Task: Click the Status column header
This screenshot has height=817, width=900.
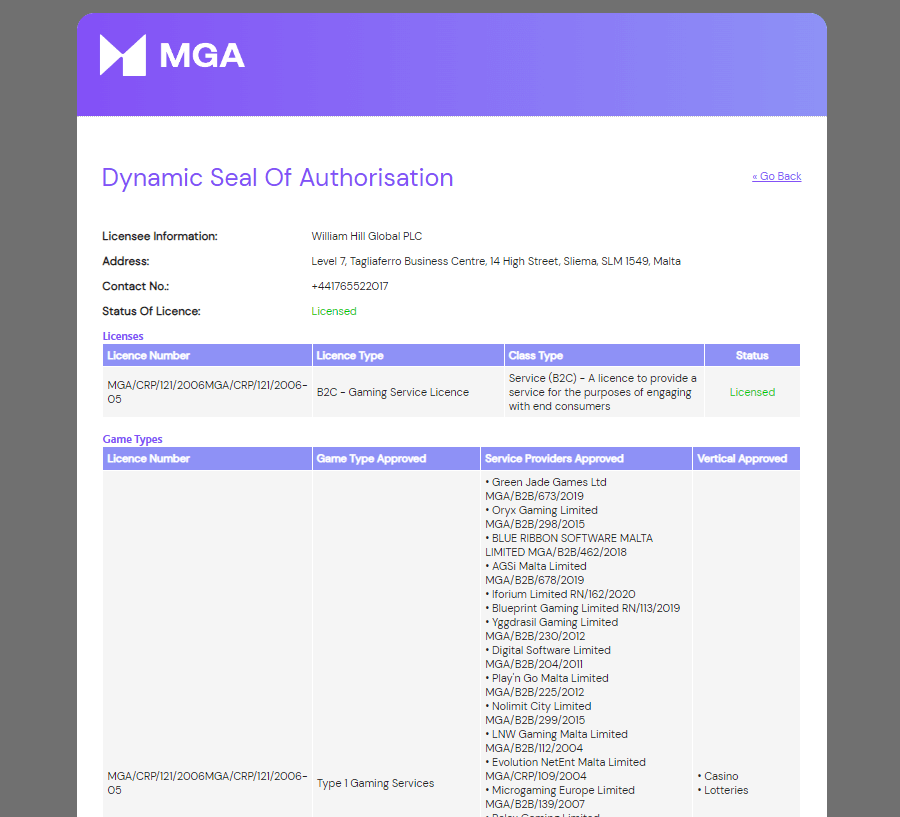Action: coord(752,355)
